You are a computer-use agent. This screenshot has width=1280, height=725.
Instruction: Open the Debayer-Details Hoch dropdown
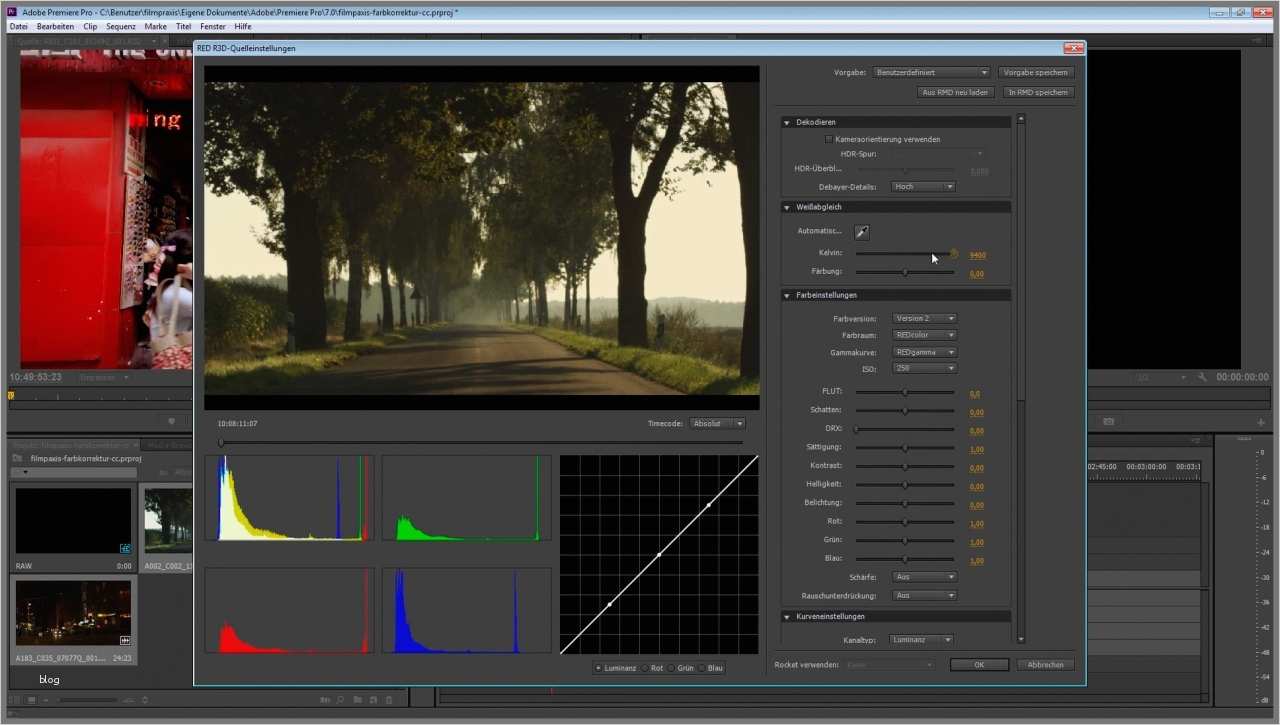pyautogui.click(x=922, y=186)
